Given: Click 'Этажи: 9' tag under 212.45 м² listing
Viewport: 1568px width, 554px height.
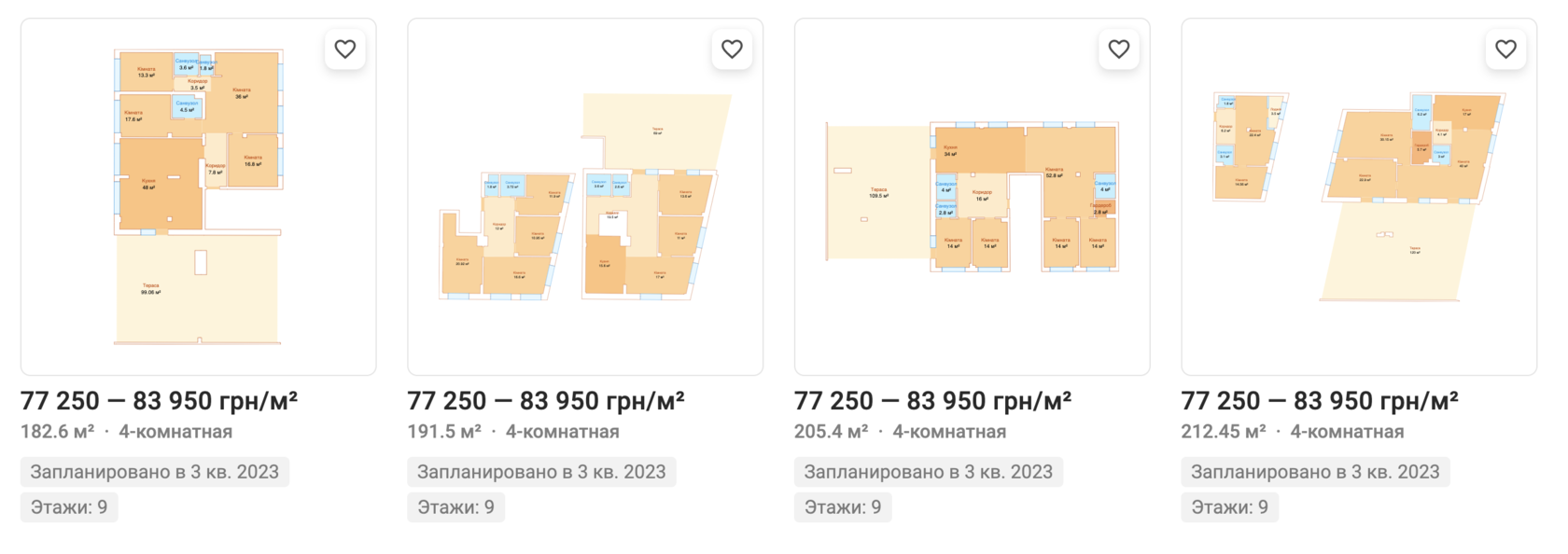Looking at the screenshot, I should 1229,507.
